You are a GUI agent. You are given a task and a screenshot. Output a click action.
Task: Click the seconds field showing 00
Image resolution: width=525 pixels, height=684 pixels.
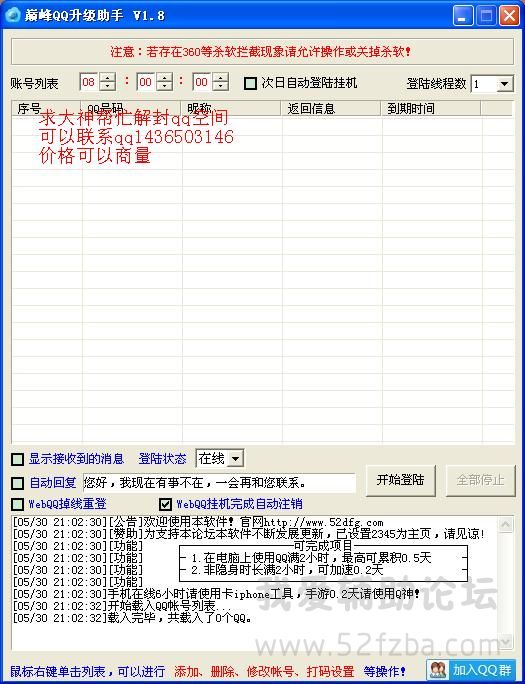[x=203, y=82]
